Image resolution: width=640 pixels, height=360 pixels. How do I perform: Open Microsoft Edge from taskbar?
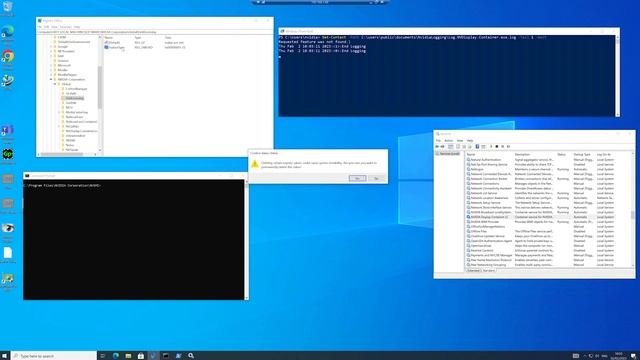click(116, 356)
